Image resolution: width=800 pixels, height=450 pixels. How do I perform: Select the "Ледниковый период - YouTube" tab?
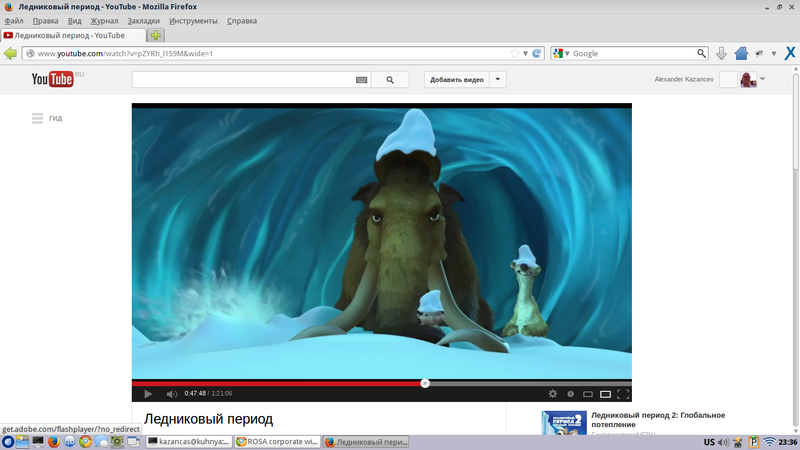pos(73,35)
